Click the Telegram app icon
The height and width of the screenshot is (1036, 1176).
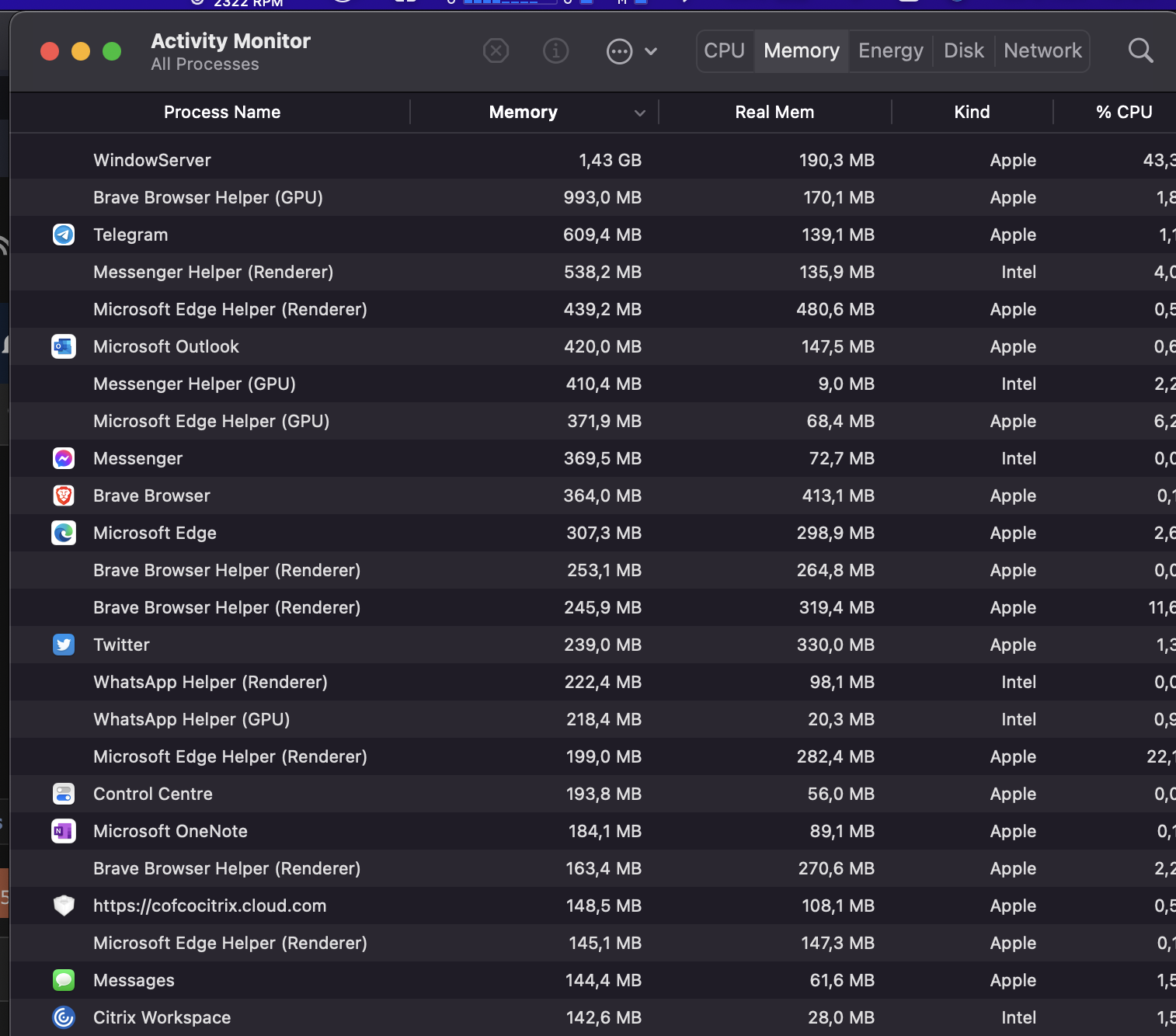point(64,235)
